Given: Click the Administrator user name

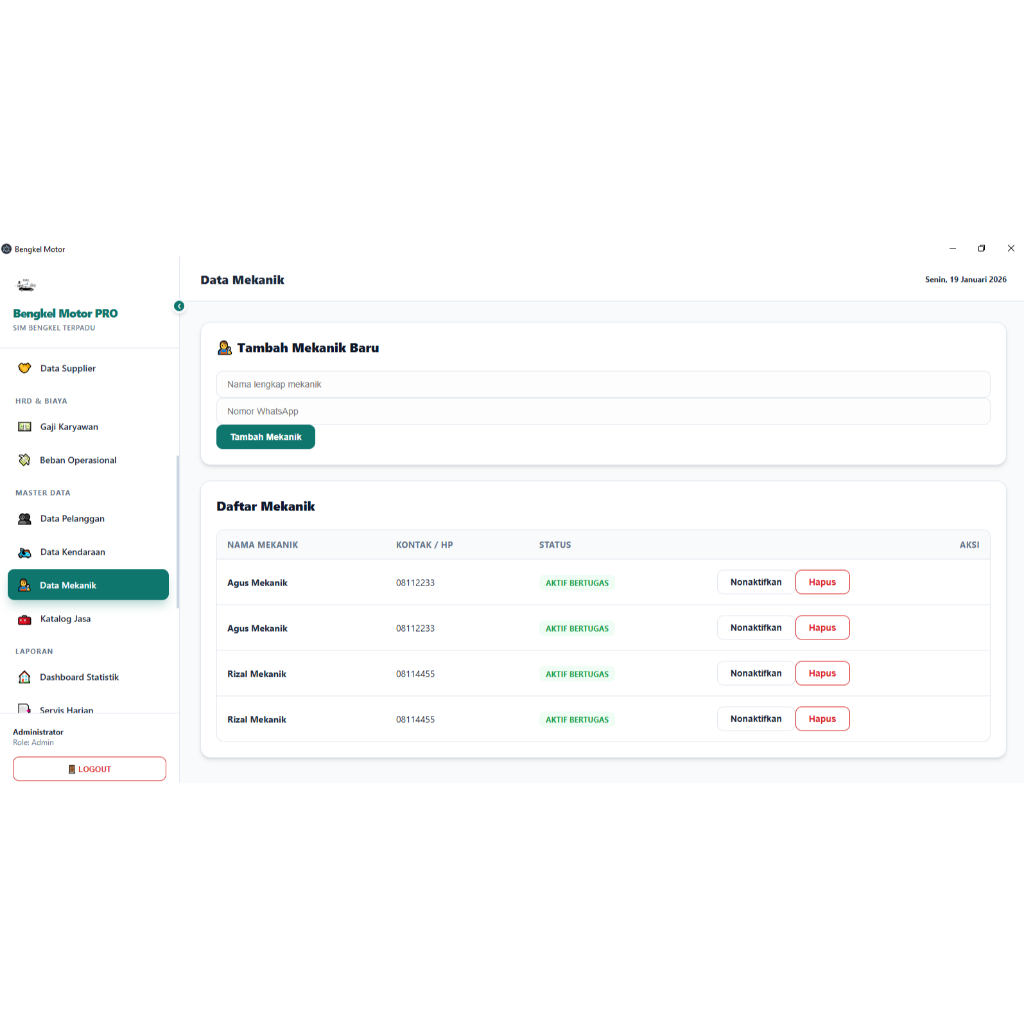Looking at the screenshot, I should [38, 732].
